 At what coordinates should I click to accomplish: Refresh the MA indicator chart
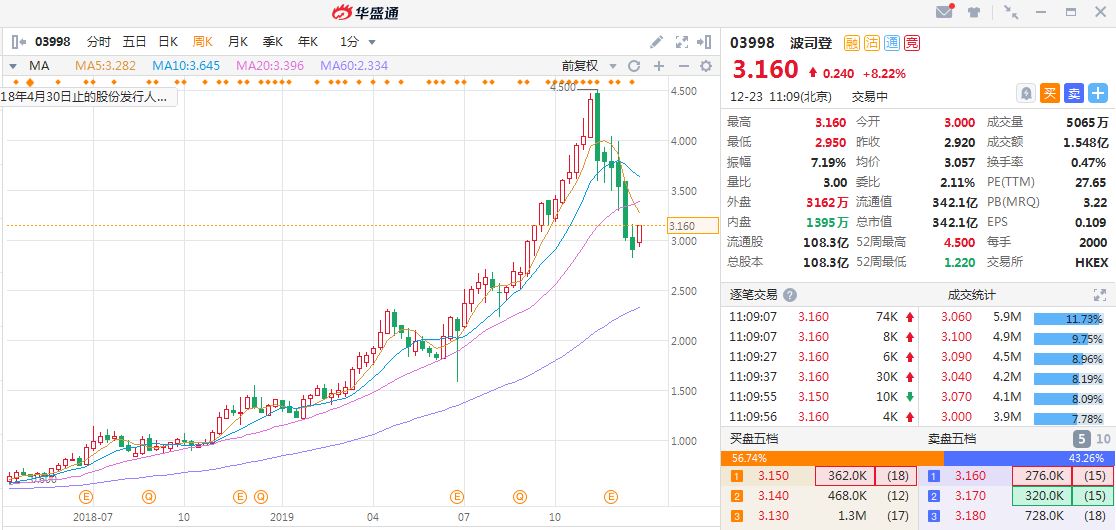coord(633,66)
